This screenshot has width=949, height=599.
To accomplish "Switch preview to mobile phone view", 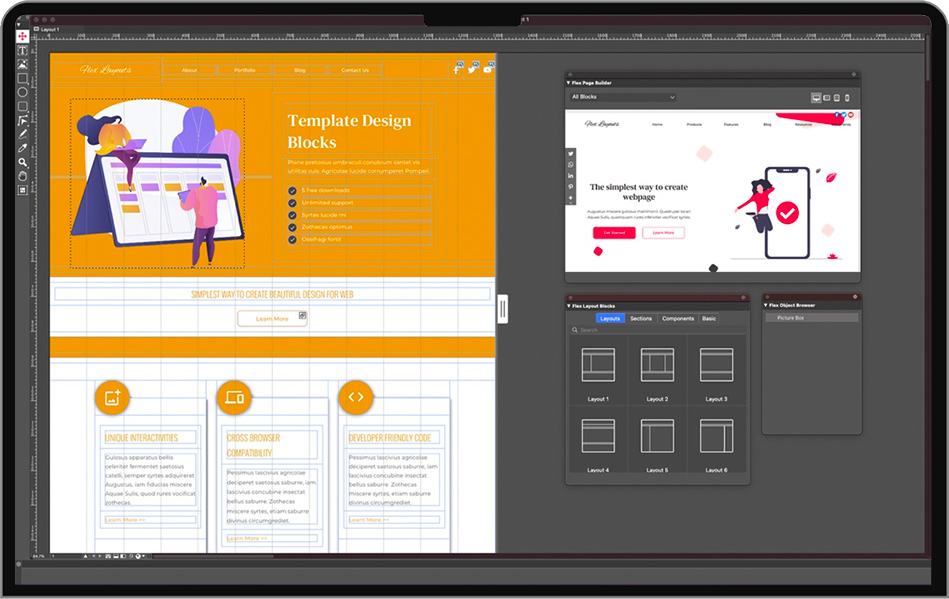I will (x=848, y=98).
